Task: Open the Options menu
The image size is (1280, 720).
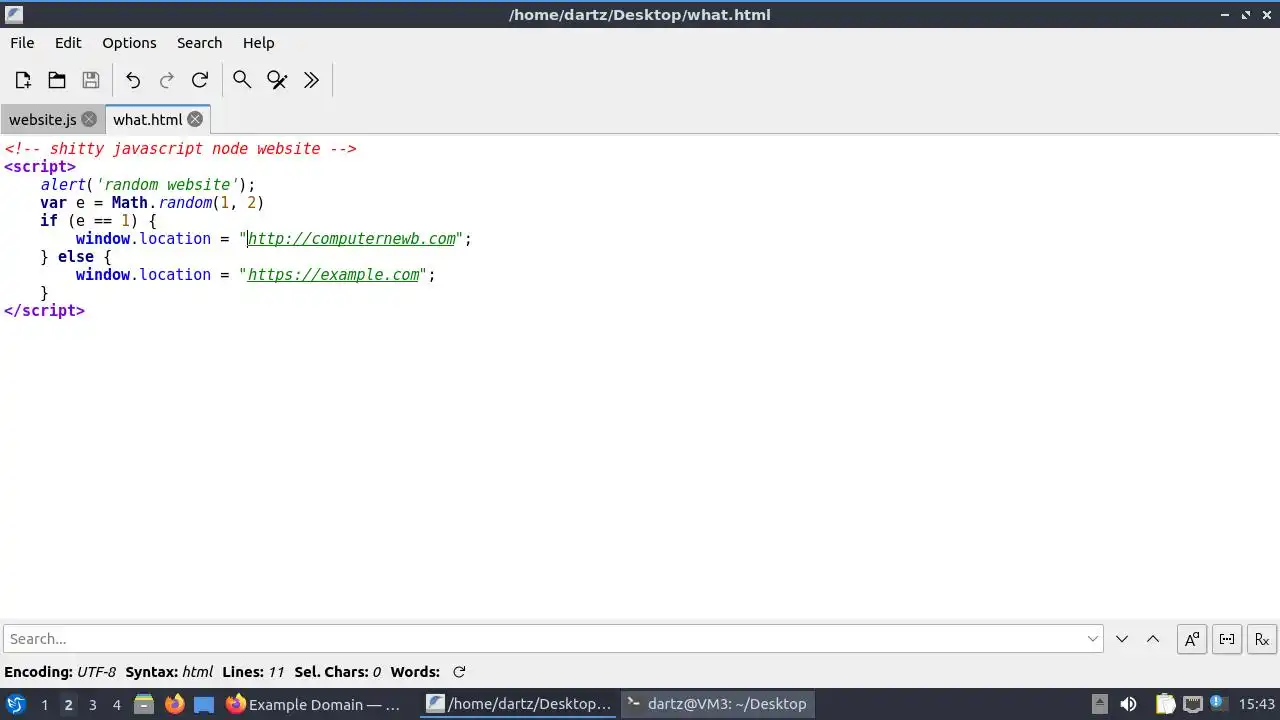Action: [129, 43]
